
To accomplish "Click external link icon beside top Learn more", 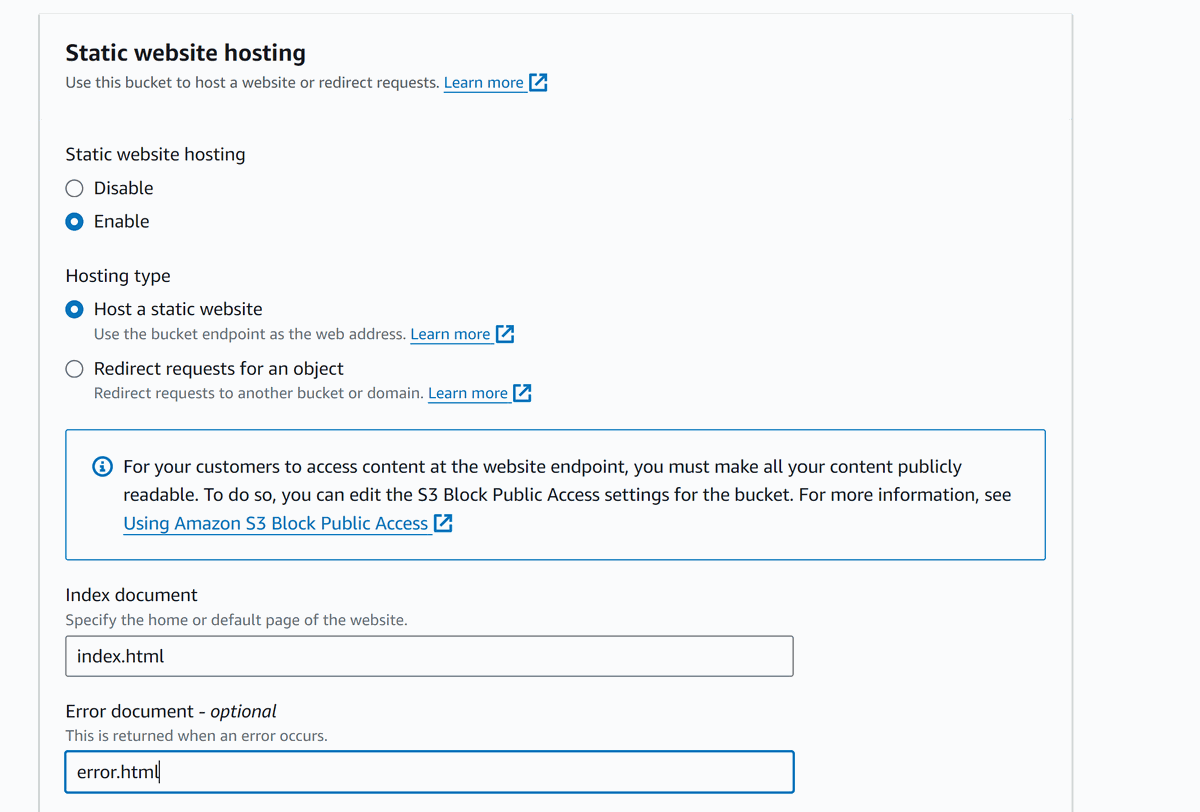I will click(x=538, y=83).
